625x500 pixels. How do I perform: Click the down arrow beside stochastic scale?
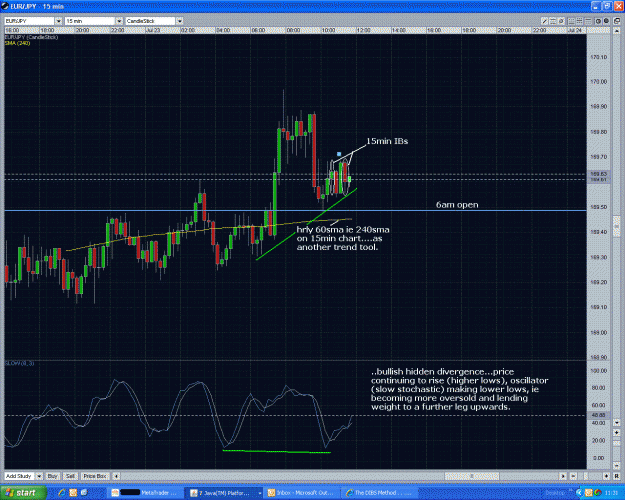click(617, 423)
